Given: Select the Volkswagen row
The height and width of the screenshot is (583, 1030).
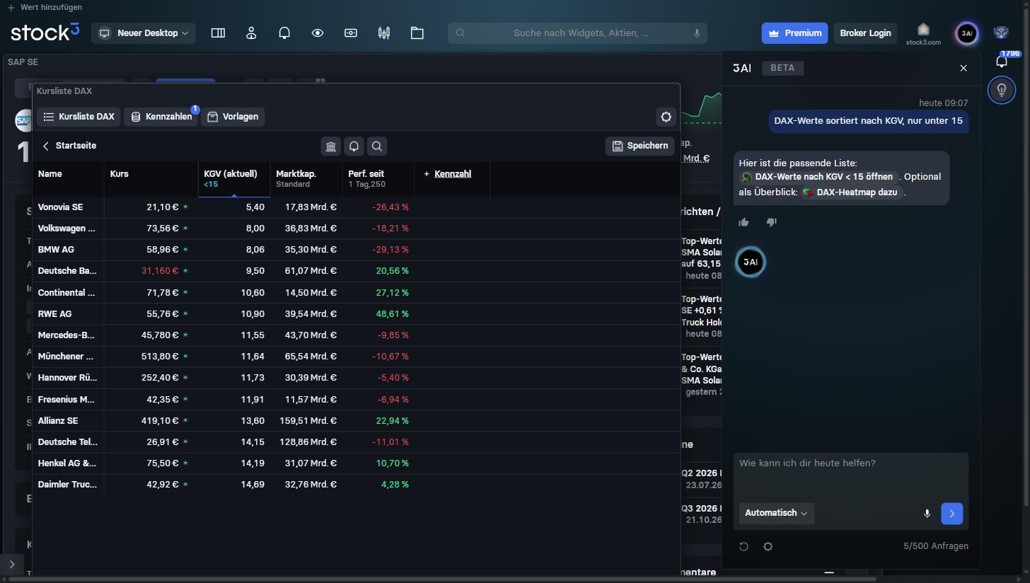Looking at the screenshot, I should pyautogui.click(x=356, y=228).
